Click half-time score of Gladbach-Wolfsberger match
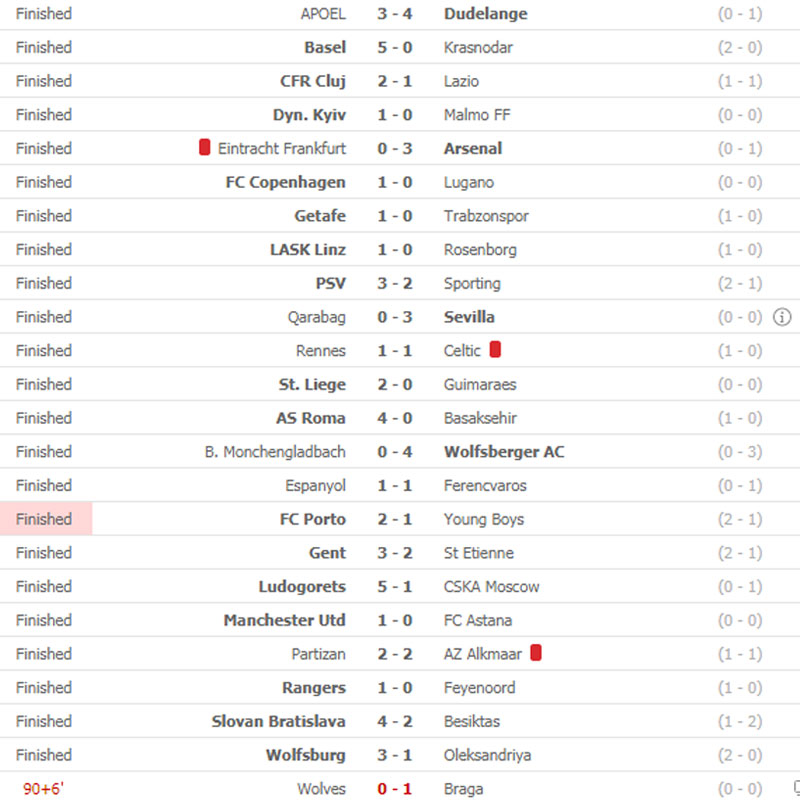The width and height of the screenshot is (800, 800). [740, 452]
